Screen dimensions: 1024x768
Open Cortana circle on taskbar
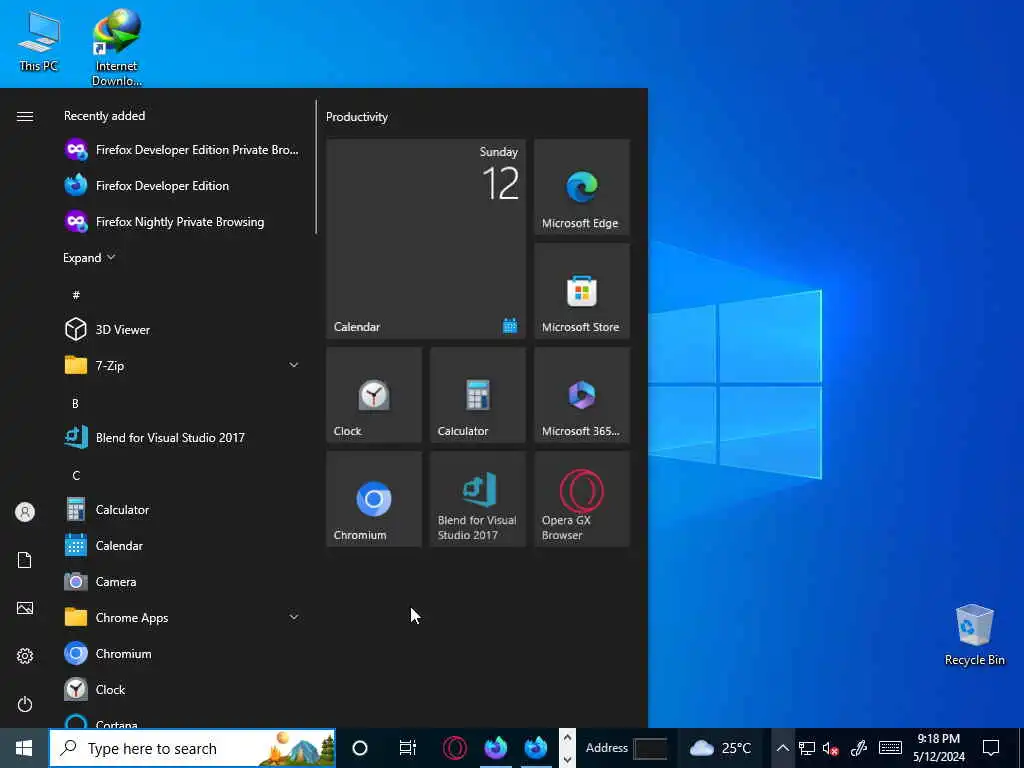coord(360,748)
